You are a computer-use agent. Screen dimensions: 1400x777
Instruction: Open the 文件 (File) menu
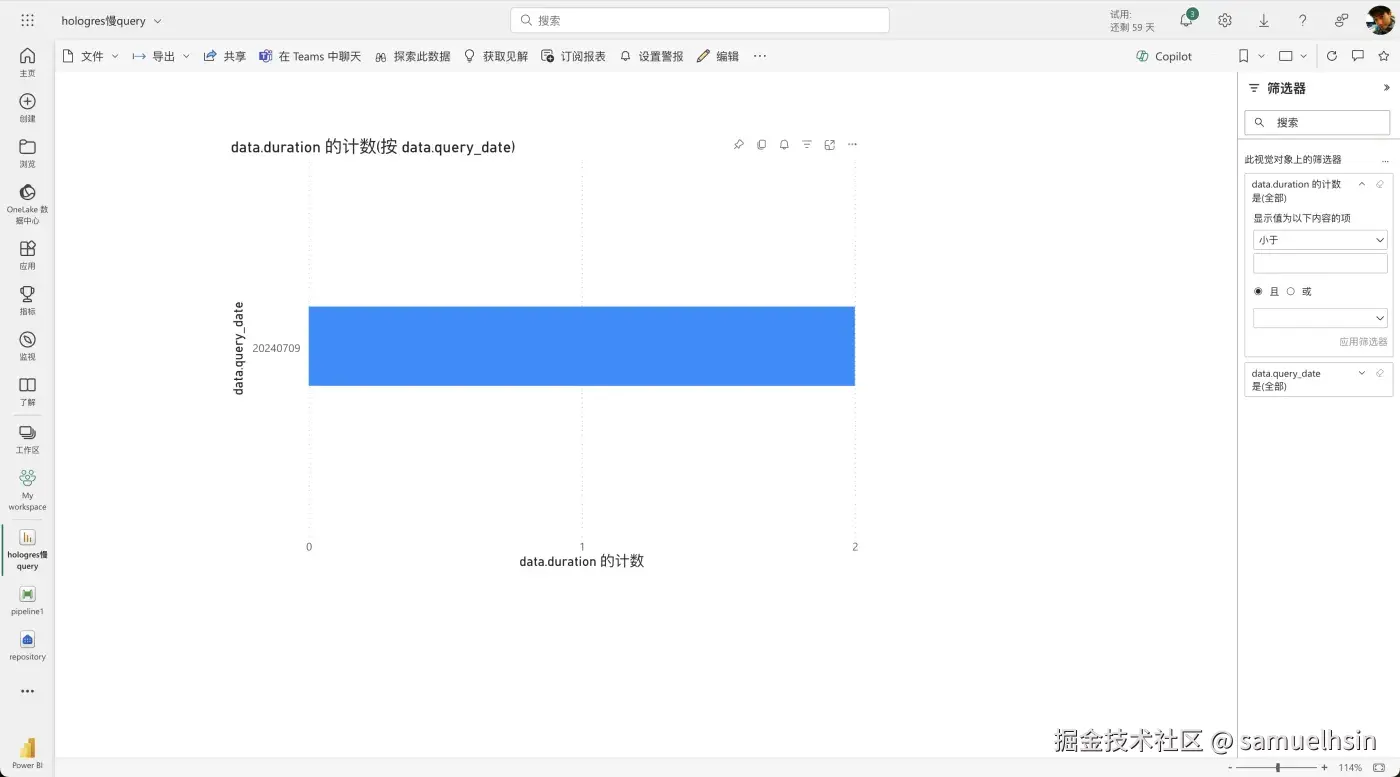91,56
